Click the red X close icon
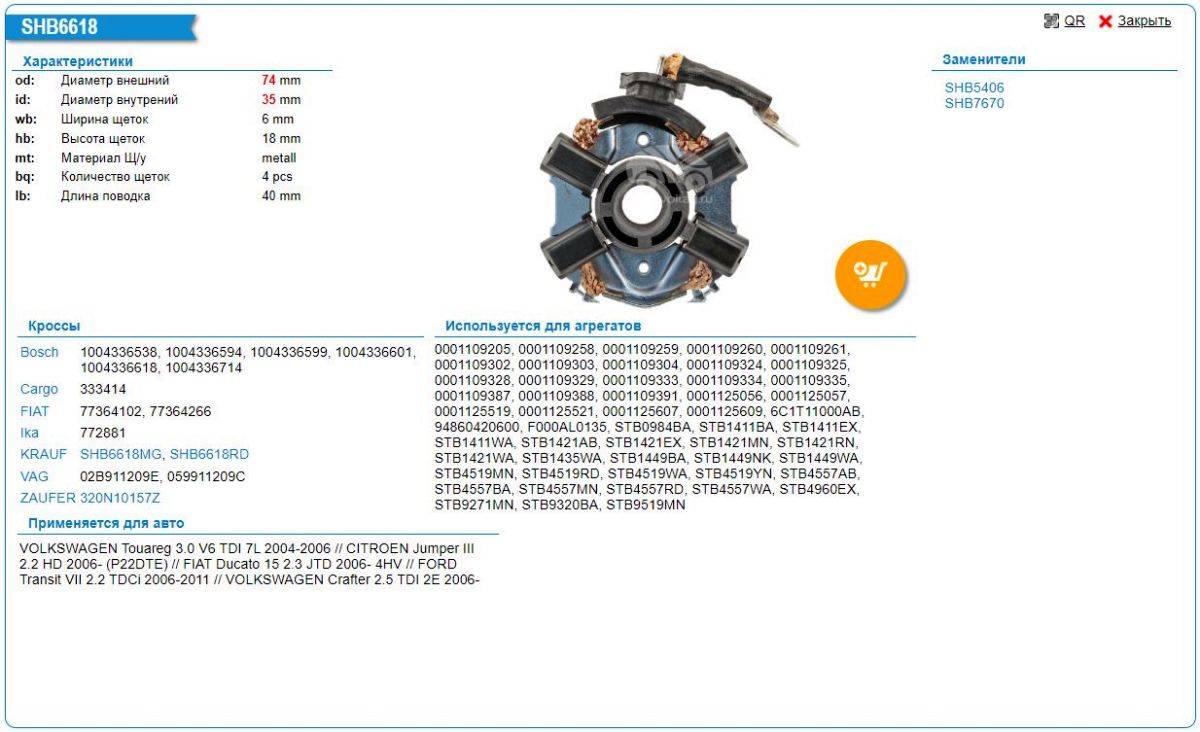The height and width of the screenshot is (732, 1200). point(1105,21)
